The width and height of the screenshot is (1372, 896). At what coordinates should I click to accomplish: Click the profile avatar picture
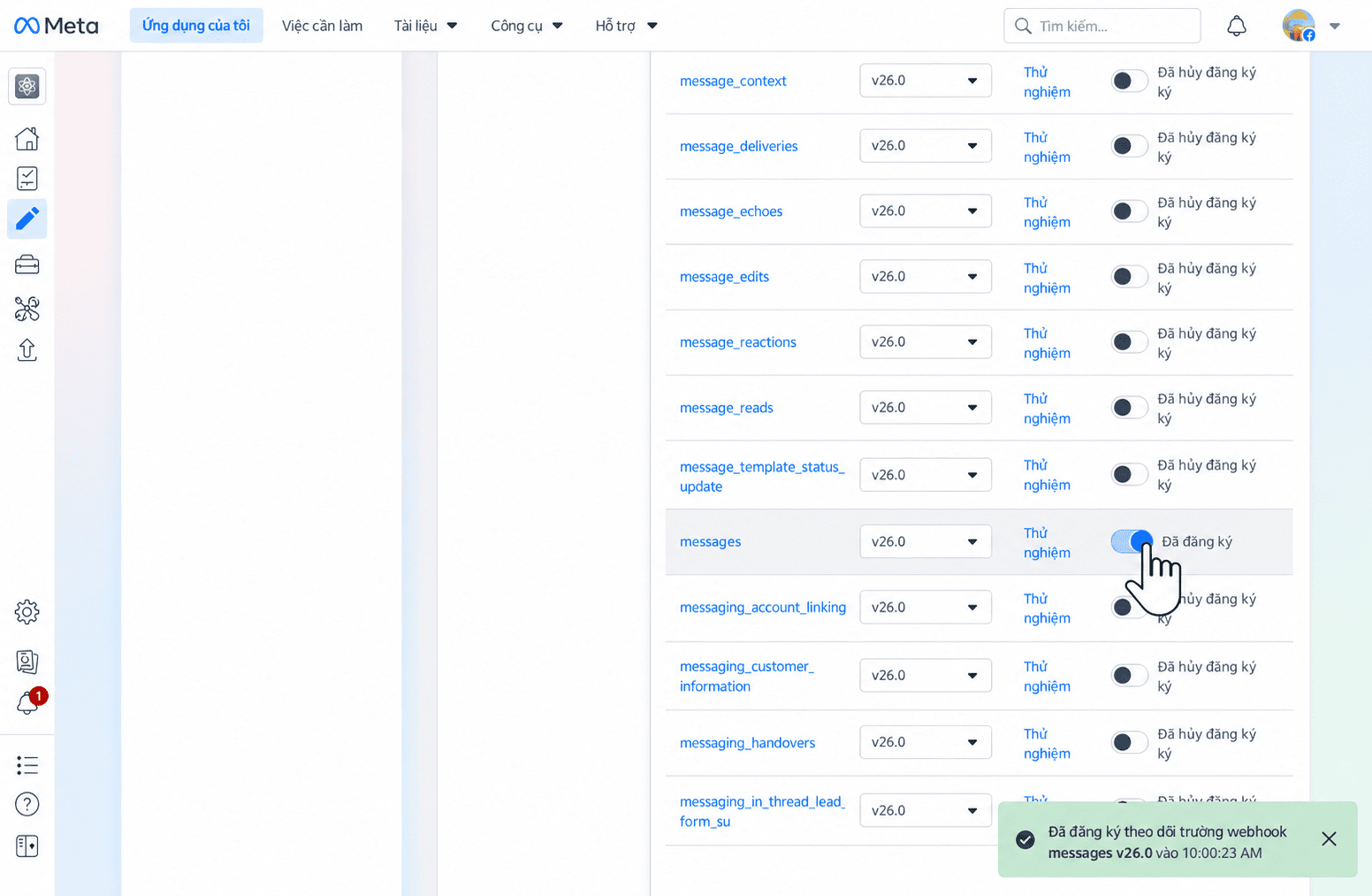[x=1299, y=26]
